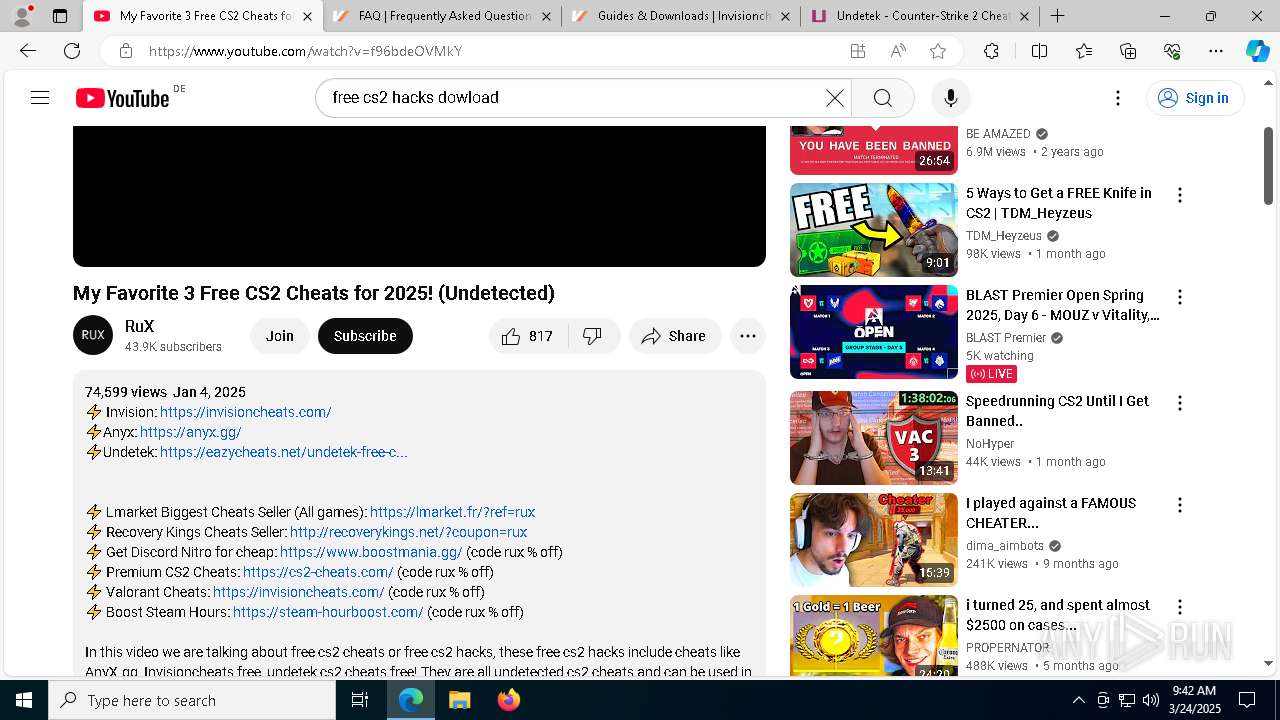Open the invisioncheats.com link beside Invision

[245, 412]
